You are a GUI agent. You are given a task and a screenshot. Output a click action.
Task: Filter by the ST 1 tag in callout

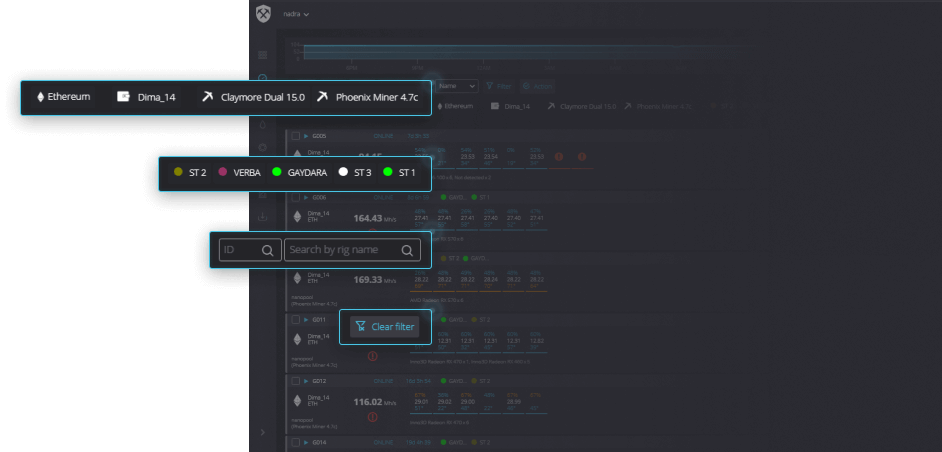400,173
